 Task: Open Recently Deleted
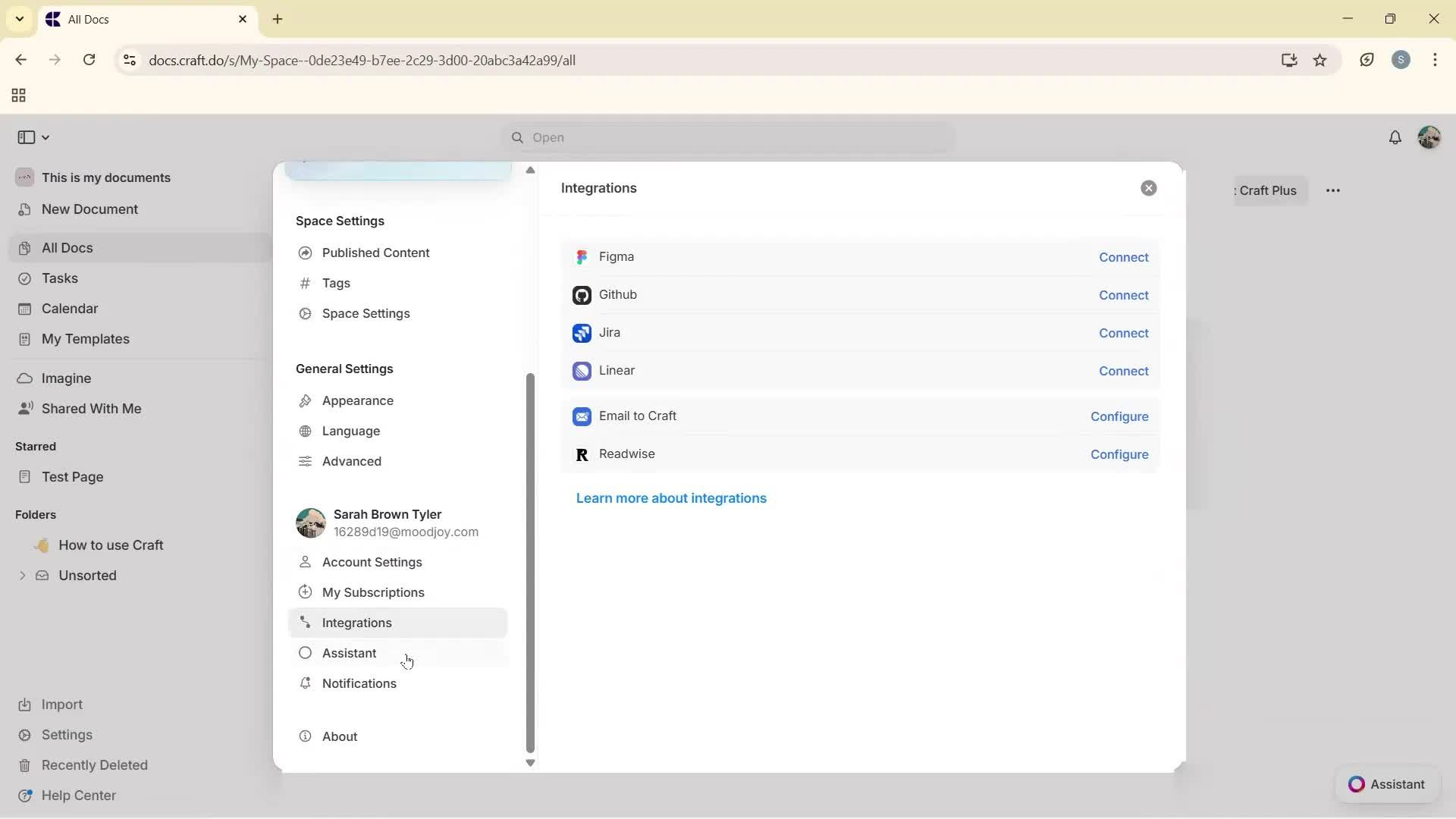pyautogui.click(x=95, y=765)
